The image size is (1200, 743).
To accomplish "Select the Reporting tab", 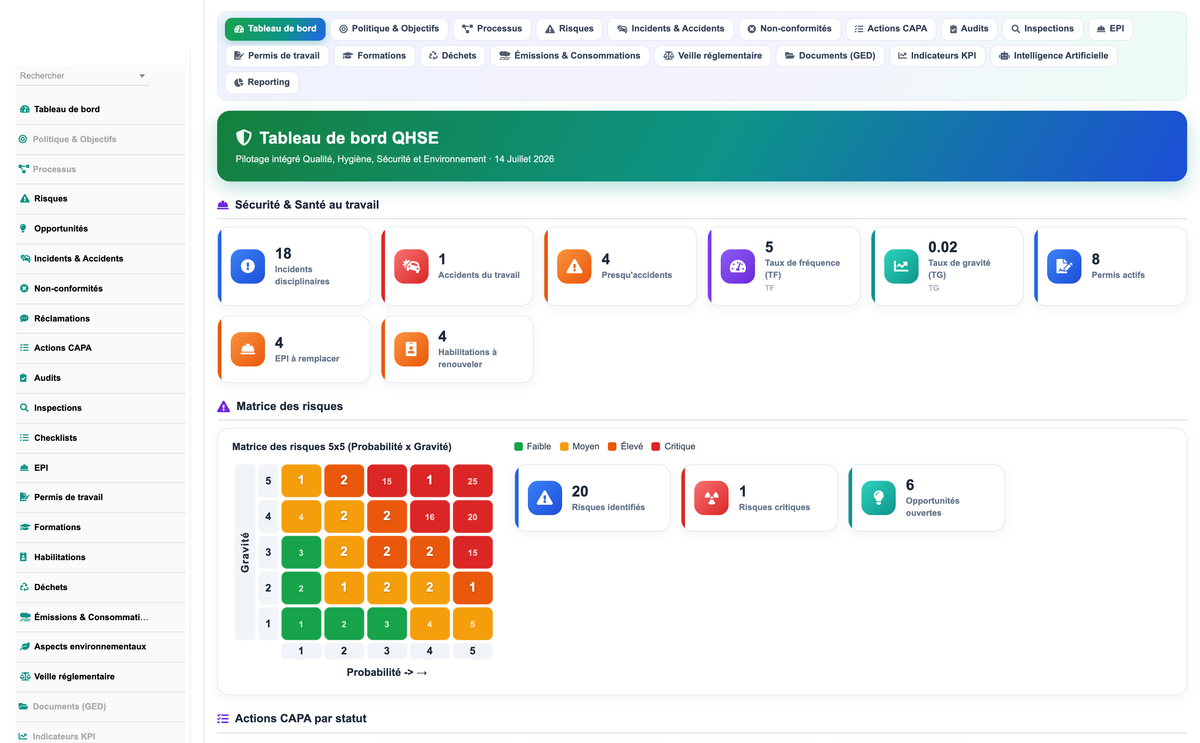I will (262, 83).
